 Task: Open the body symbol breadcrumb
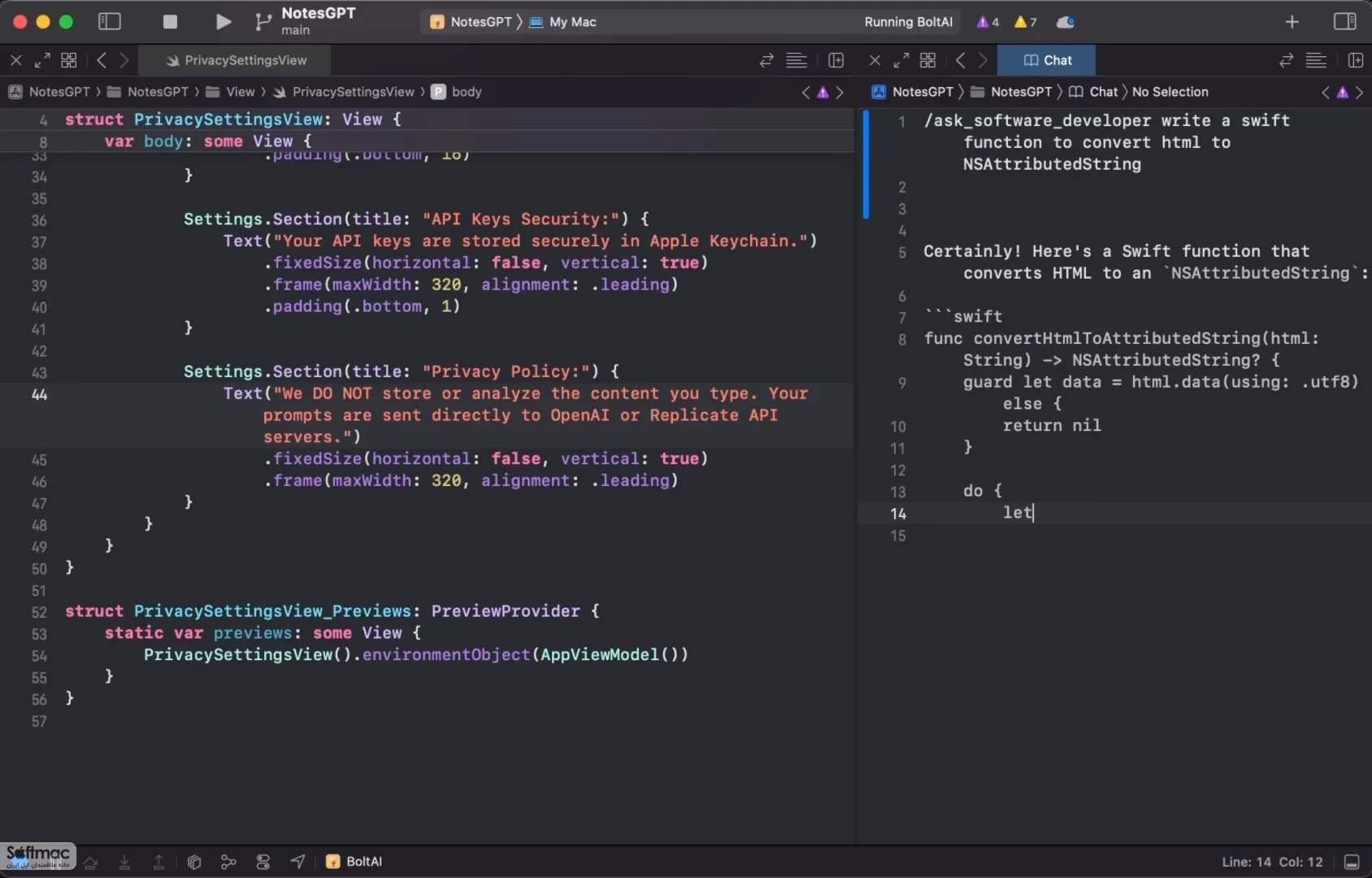point(457,92)
